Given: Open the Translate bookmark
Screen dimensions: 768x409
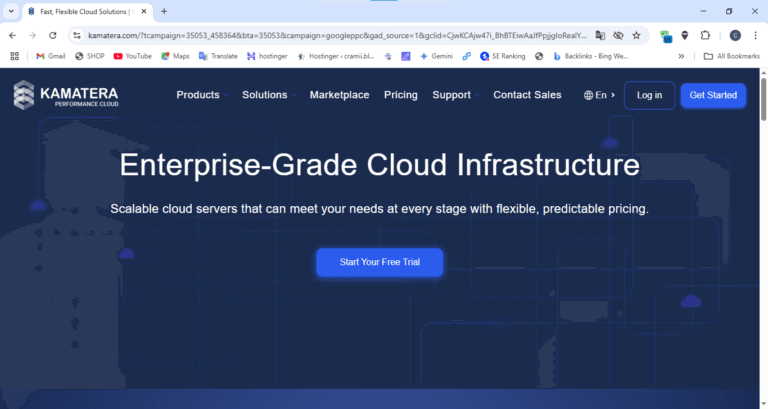Looking at the screenshot, I should [218, 56].
